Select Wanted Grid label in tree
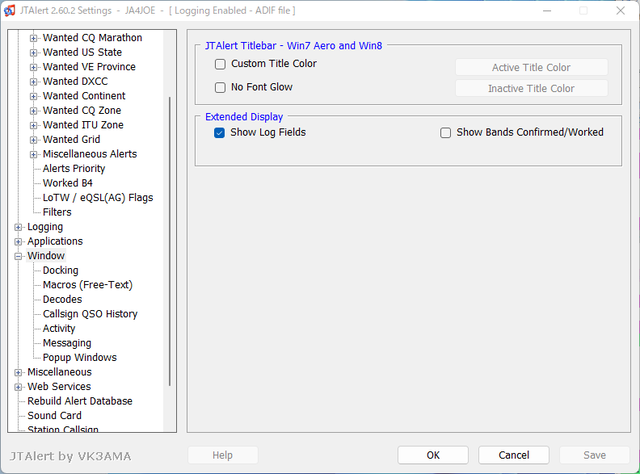Screen dimensions: 640x474 point(71,140)
